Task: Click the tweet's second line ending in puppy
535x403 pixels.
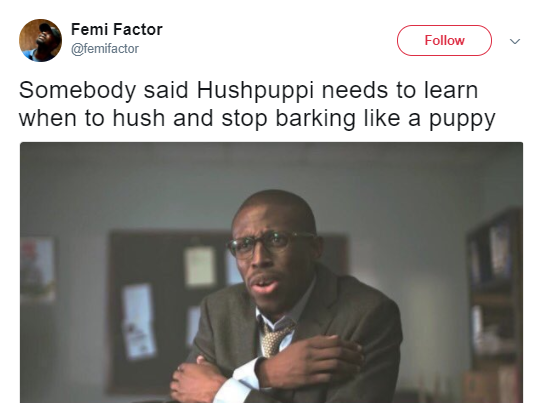Action: click(x=257, y=119)
